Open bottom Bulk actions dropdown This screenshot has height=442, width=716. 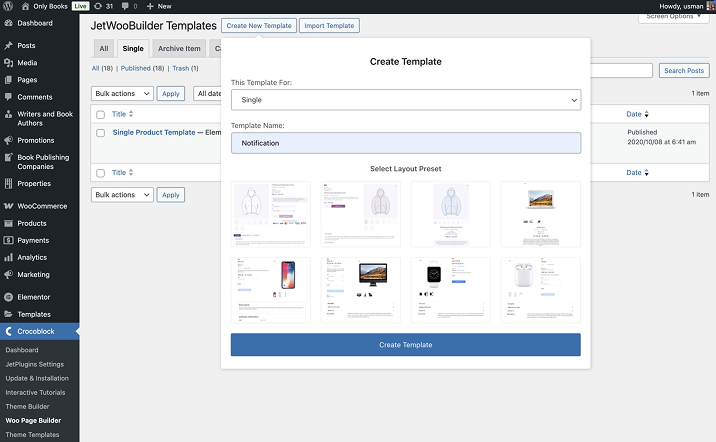tap(122, 195)
